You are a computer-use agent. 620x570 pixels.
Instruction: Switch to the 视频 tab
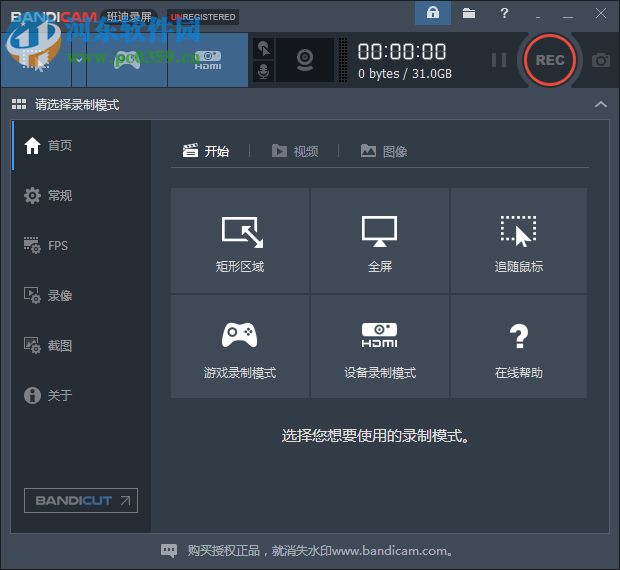coord(295,151)
